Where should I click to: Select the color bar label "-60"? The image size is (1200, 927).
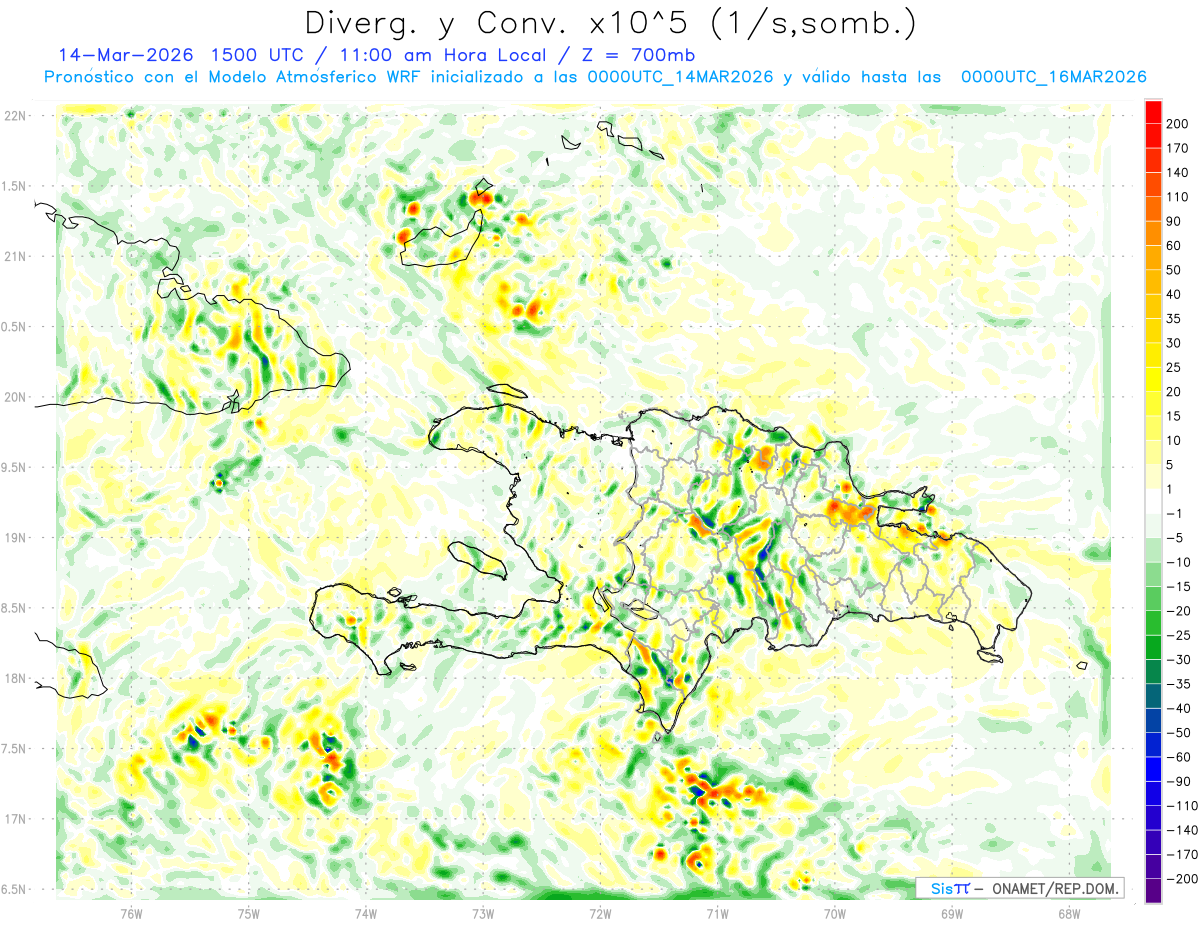click(1178, 757)
